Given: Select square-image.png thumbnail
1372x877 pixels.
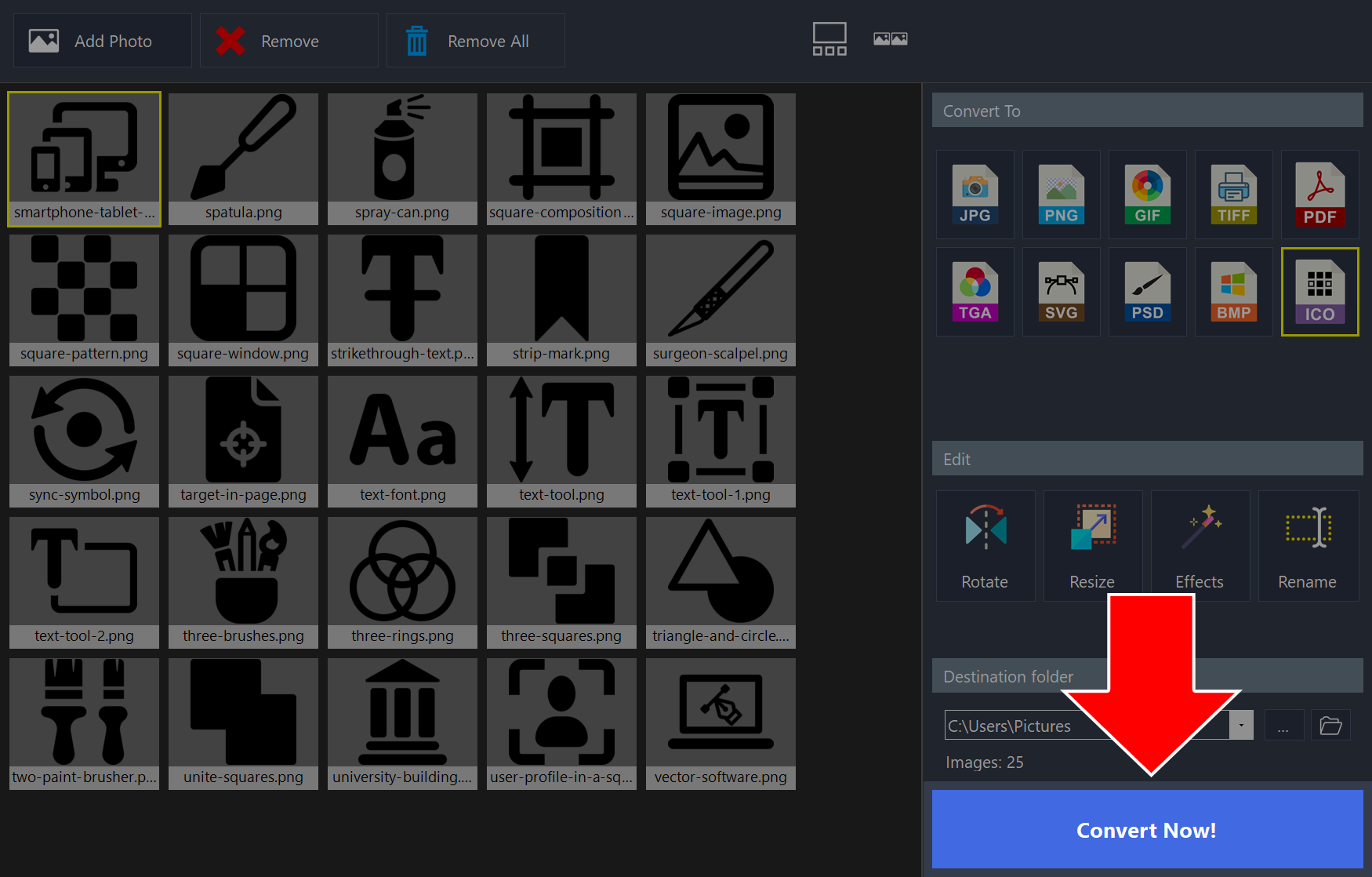Looking at the screenshot, I should point(720,159).
